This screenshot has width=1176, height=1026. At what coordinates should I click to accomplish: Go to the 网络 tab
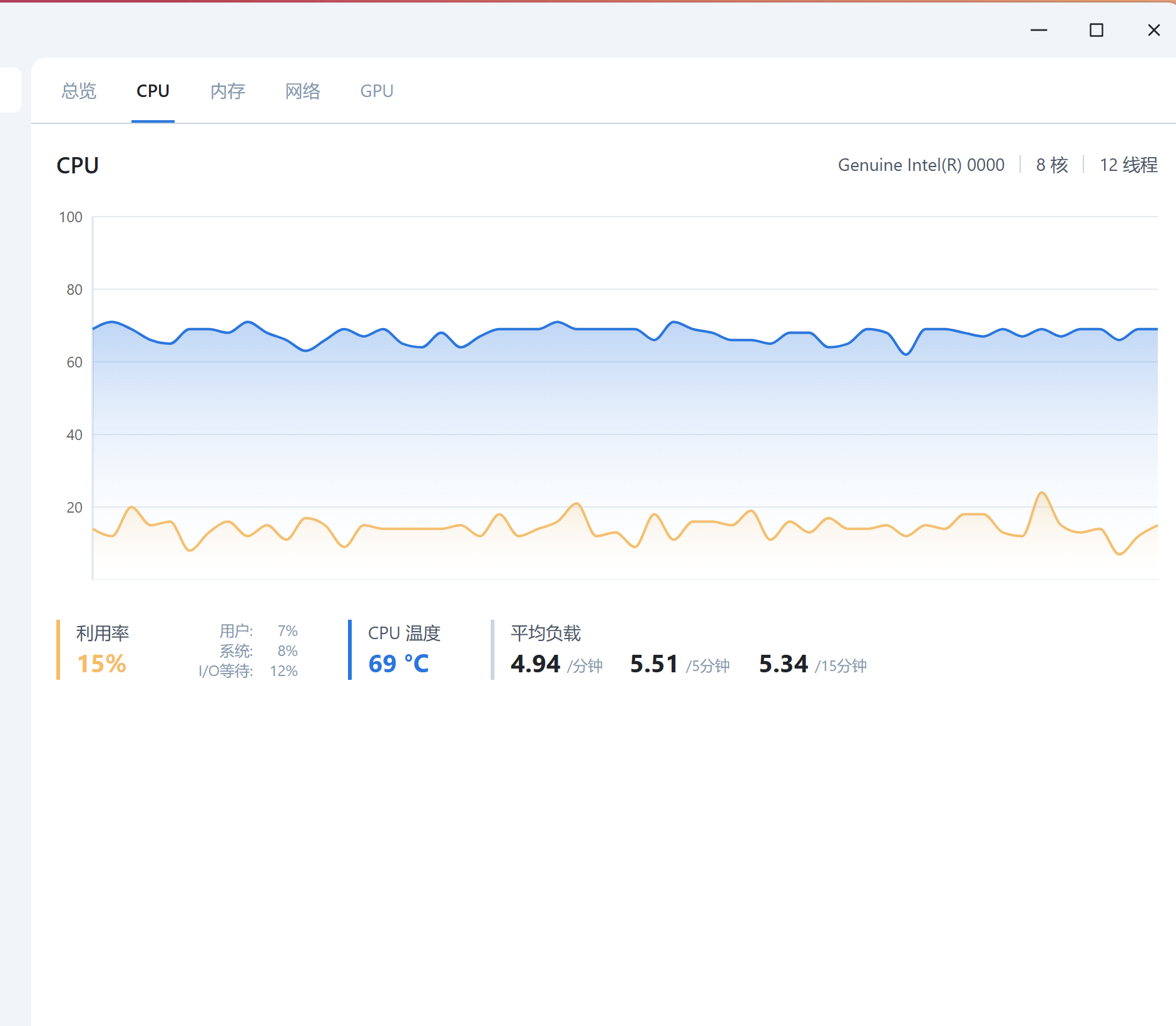303,91
